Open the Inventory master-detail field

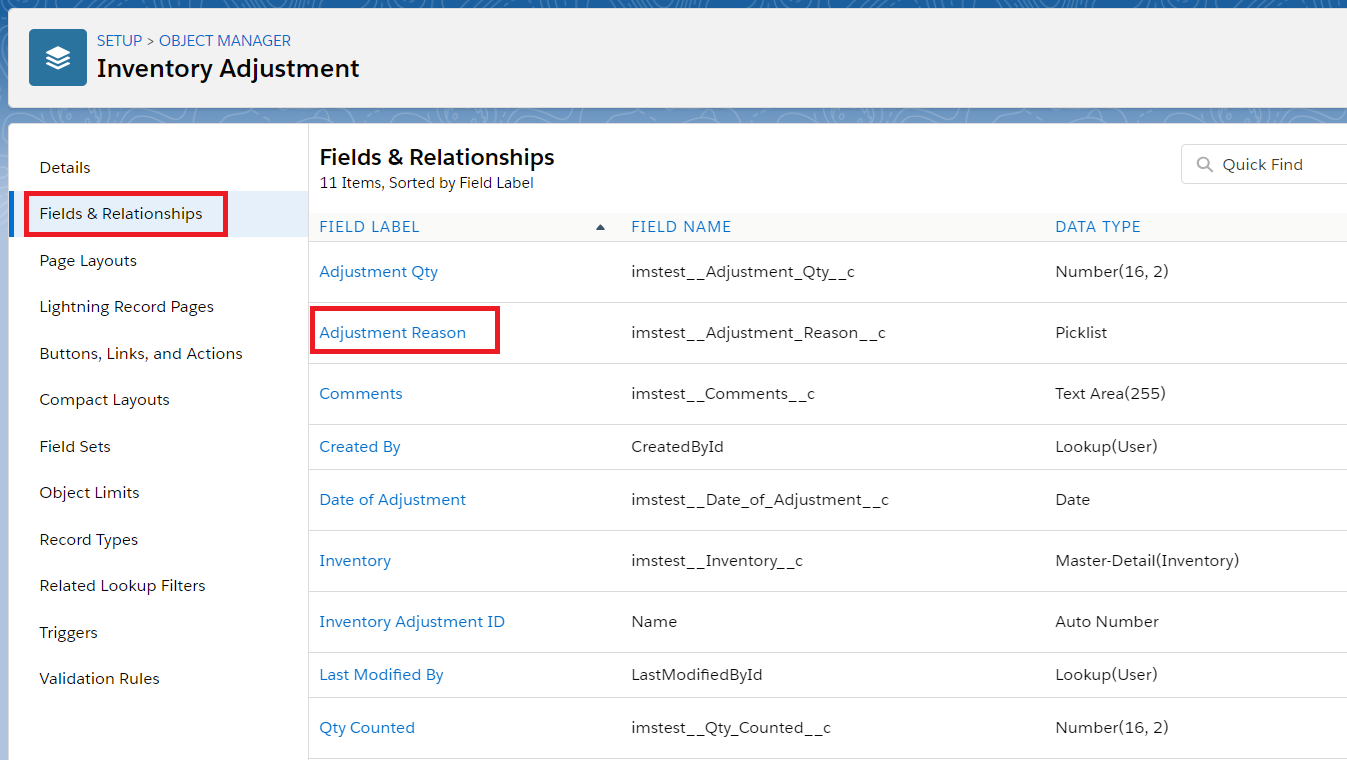[355, 560]
